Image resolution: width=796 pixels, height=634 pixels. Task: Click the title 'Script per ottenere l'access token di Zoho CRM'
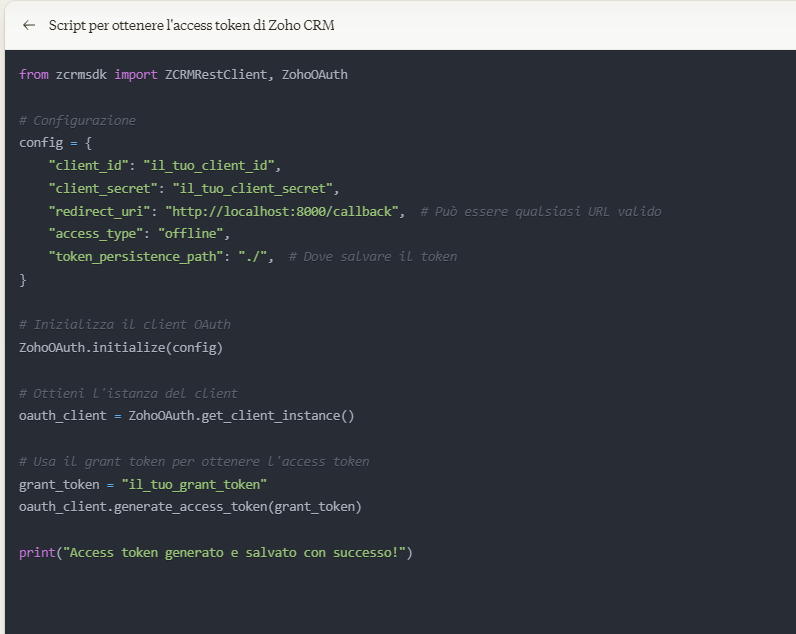(x=191, y=25)
